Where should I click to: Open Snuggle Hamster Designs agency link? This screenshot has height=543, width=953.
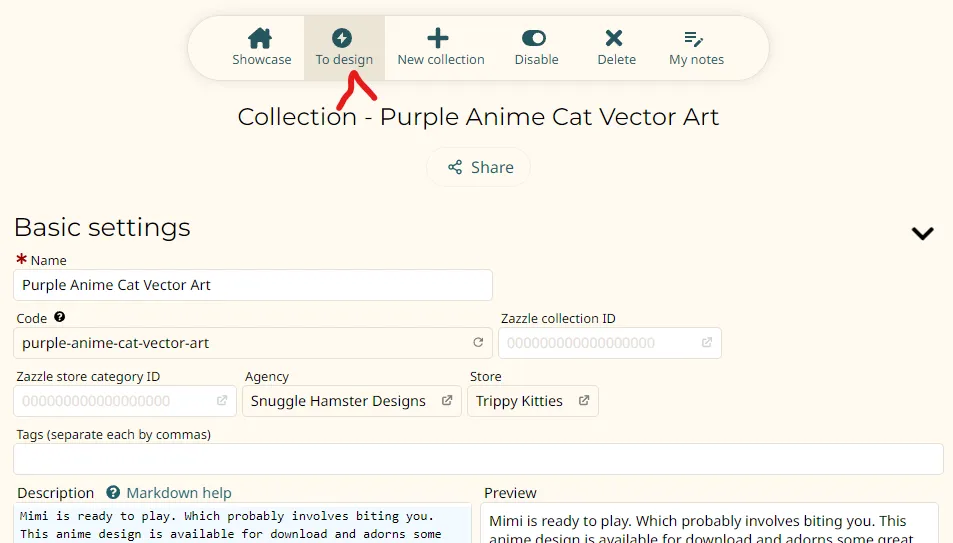(x=352, y=401)
